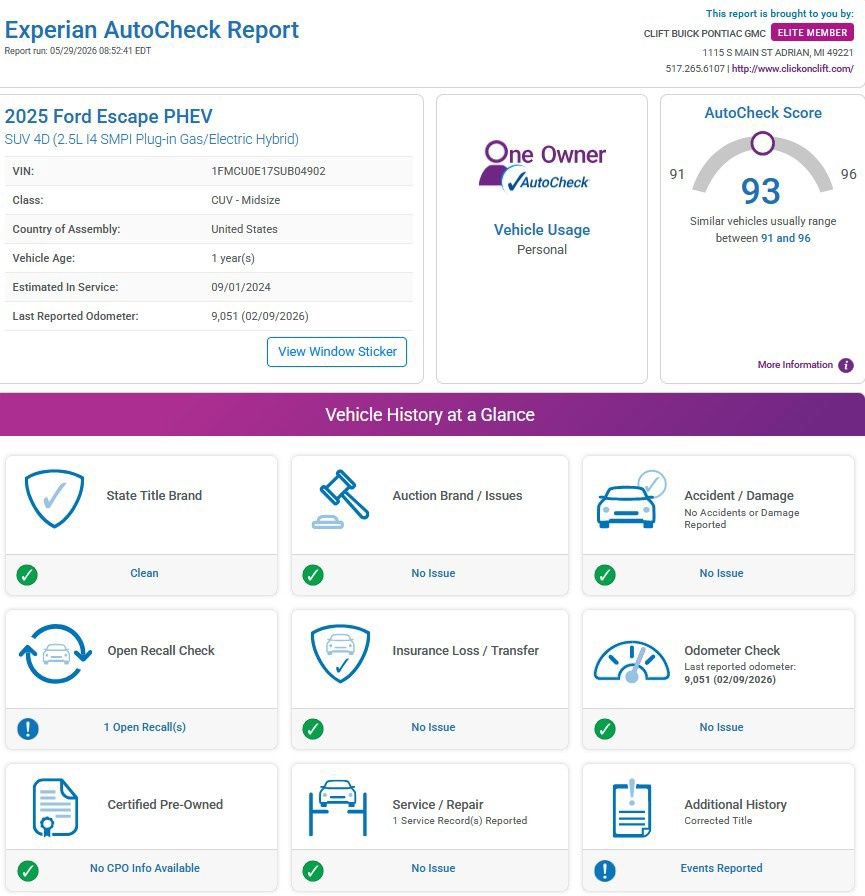Image resolution: width=865 pixels, height=896 pixels.
Task: Click the Certified Pre-Owned certificate icon
Action: pyautogui.click(x=55, y=808)
